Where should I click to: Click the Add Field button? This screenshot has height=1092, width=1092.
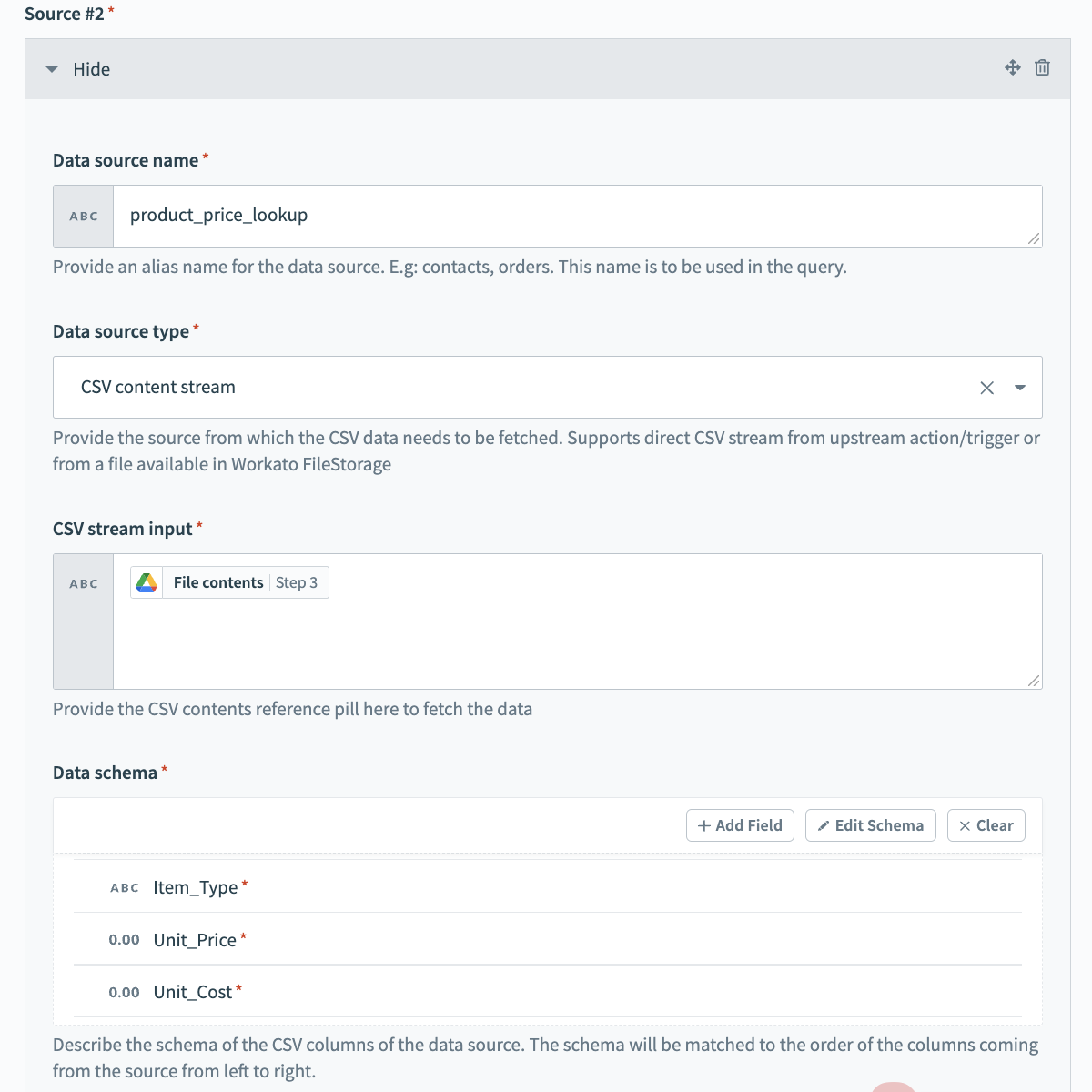click(740, 825)
